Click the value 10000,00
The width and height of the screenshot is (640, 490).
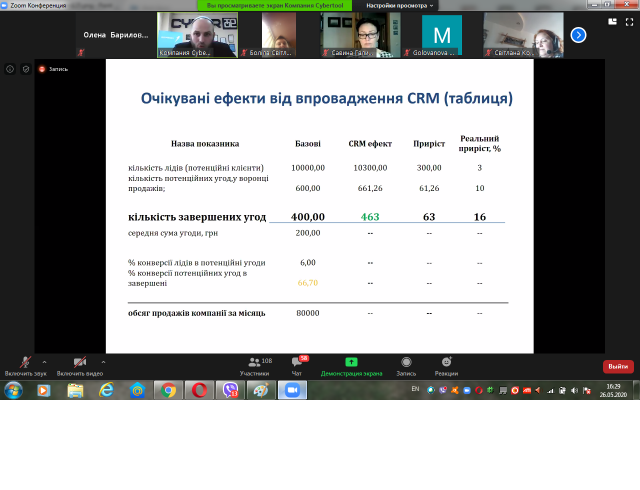[308, 168]
